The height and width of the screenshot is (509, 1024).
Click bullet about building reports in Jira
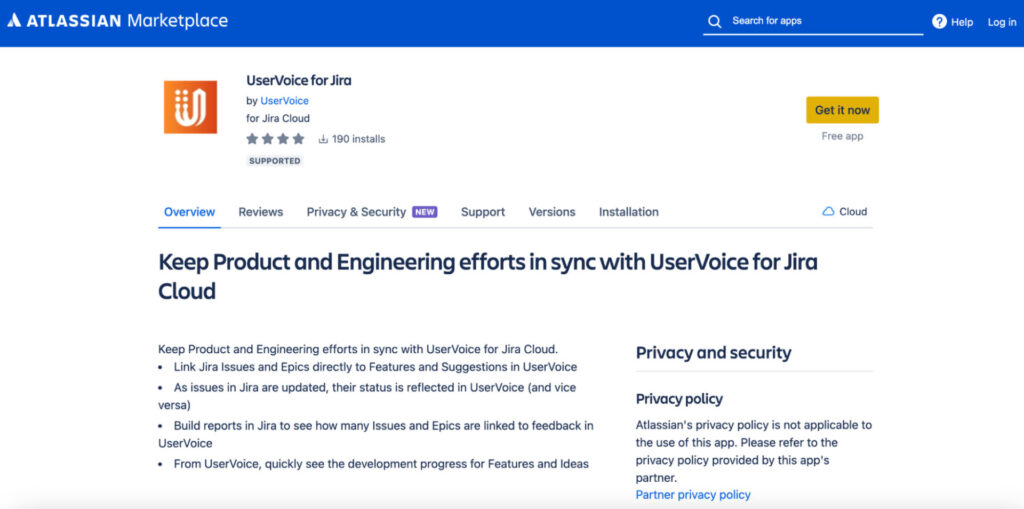(x=376, y=434)
